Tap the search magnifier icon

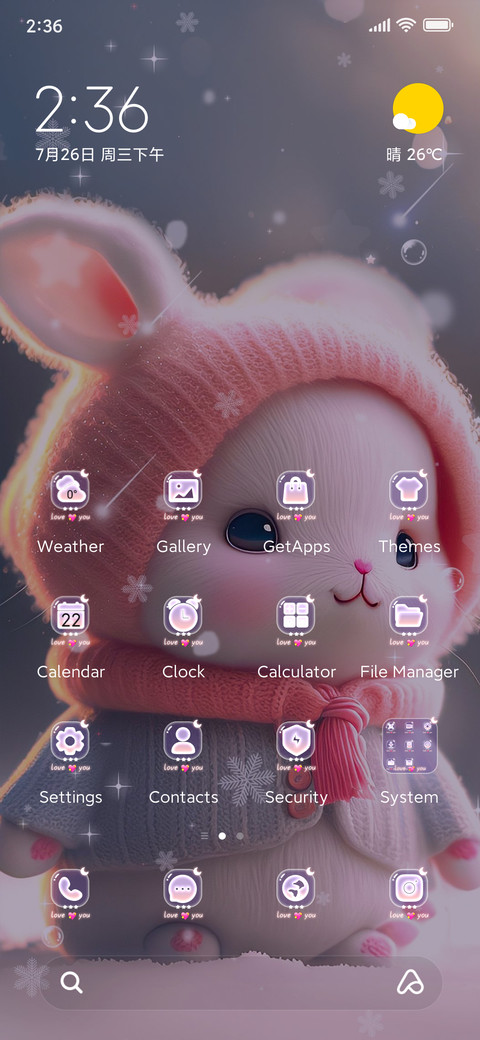72,982
